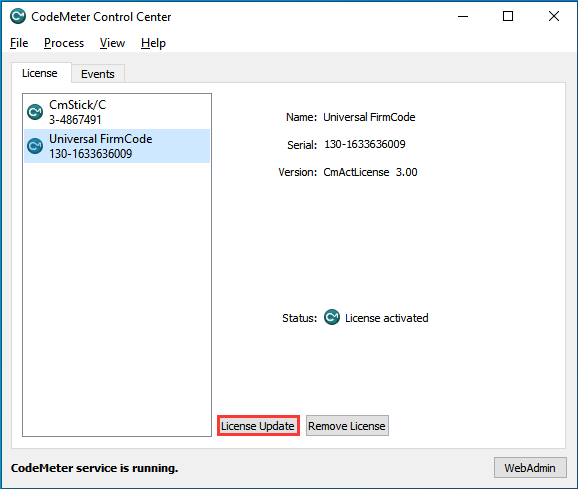Image resolution: width=578 pixels, height=489 pixels.
Task: Switch to the License tab
Action: [x=40, y=73]
